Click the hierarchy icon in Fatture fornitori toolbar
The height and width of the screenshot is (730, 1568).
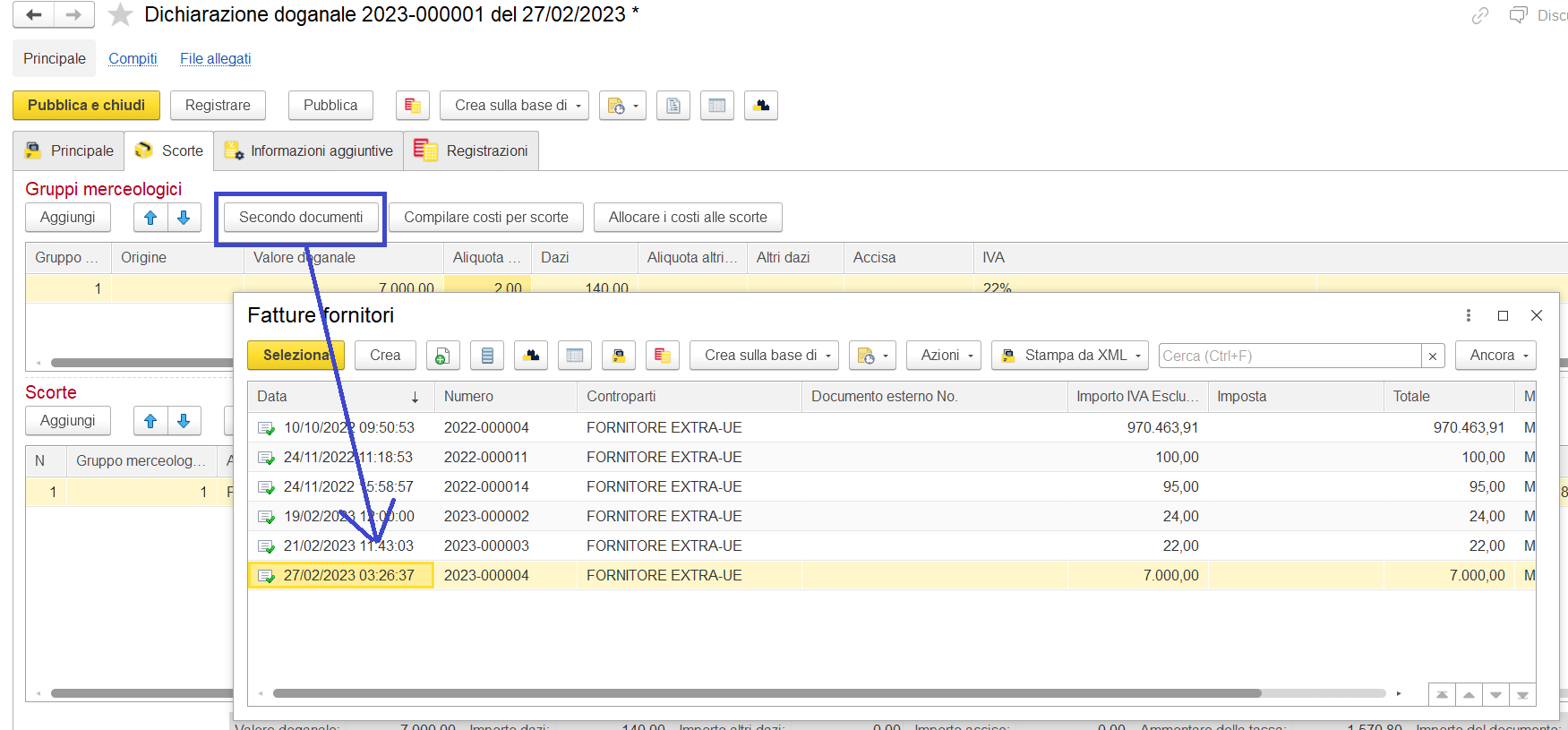(x=532, y=356)
